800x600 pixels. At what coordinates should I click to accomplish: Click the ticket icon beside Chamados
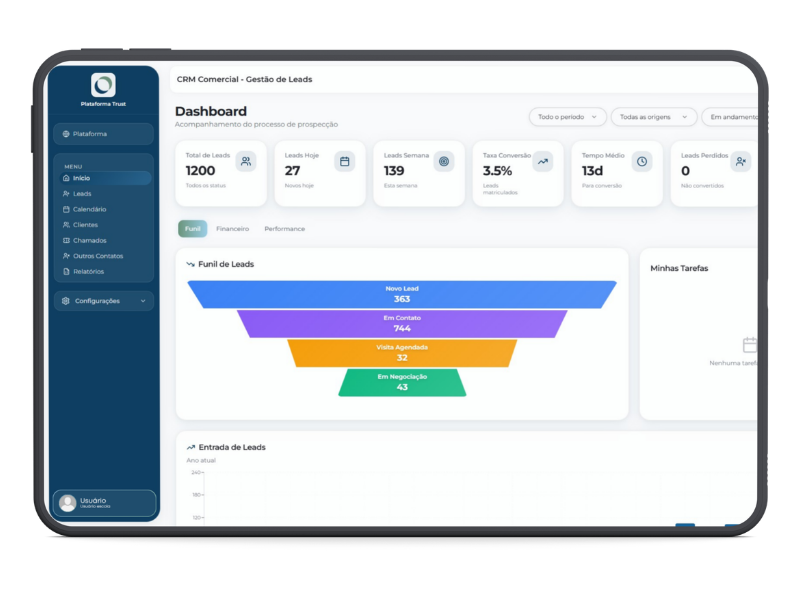tap(66, 240)
